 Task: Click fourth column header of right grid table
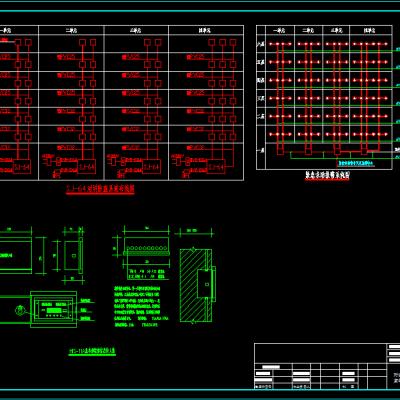369,30
